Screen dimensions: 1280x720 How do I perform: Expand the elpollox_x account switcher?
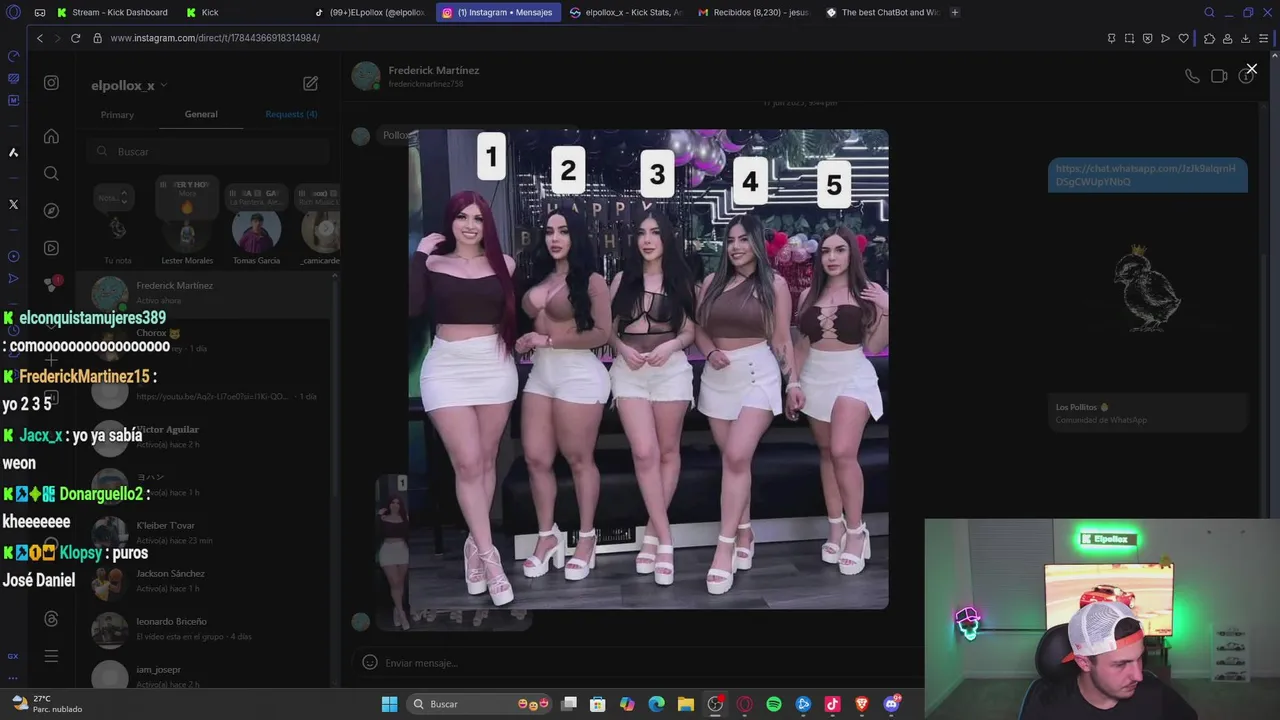click(129, 86)
